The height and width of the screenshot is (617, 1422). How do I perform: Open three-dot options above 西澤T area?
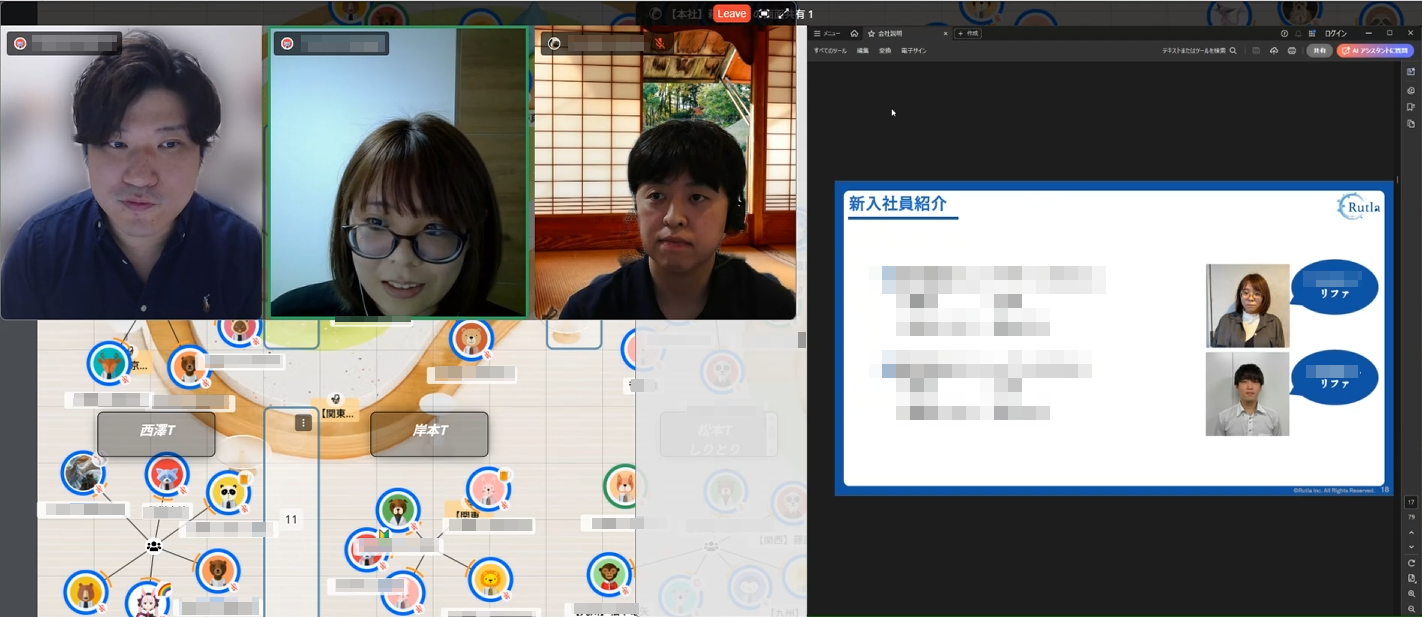click(x=304, y=423)
